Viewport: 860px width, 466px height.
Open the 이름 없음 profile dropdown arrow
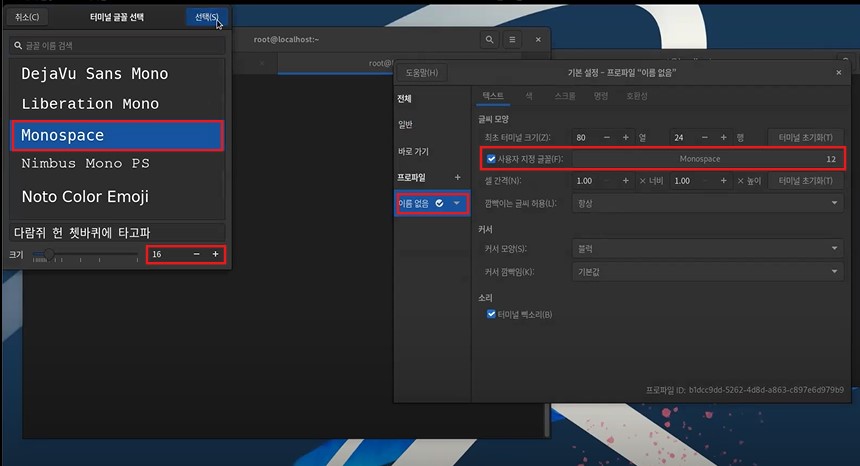[x=456, y=203]
